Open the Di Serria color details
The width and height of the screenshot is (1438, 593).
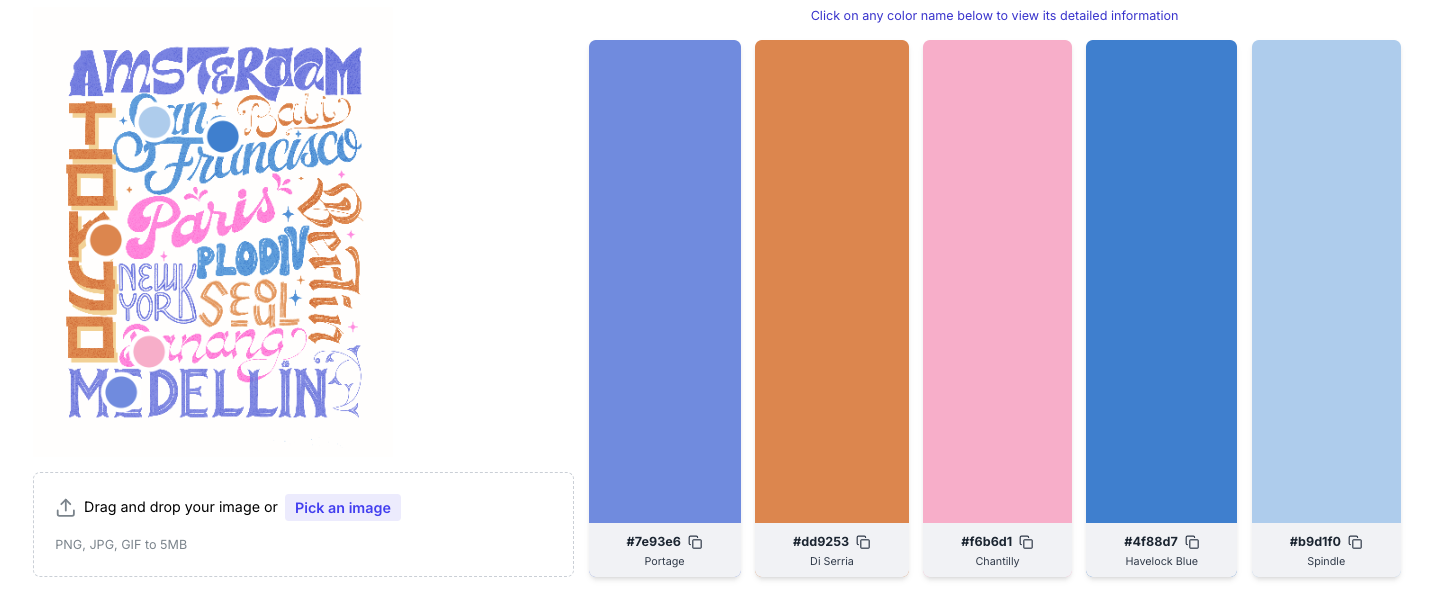[x=831, y=562]
